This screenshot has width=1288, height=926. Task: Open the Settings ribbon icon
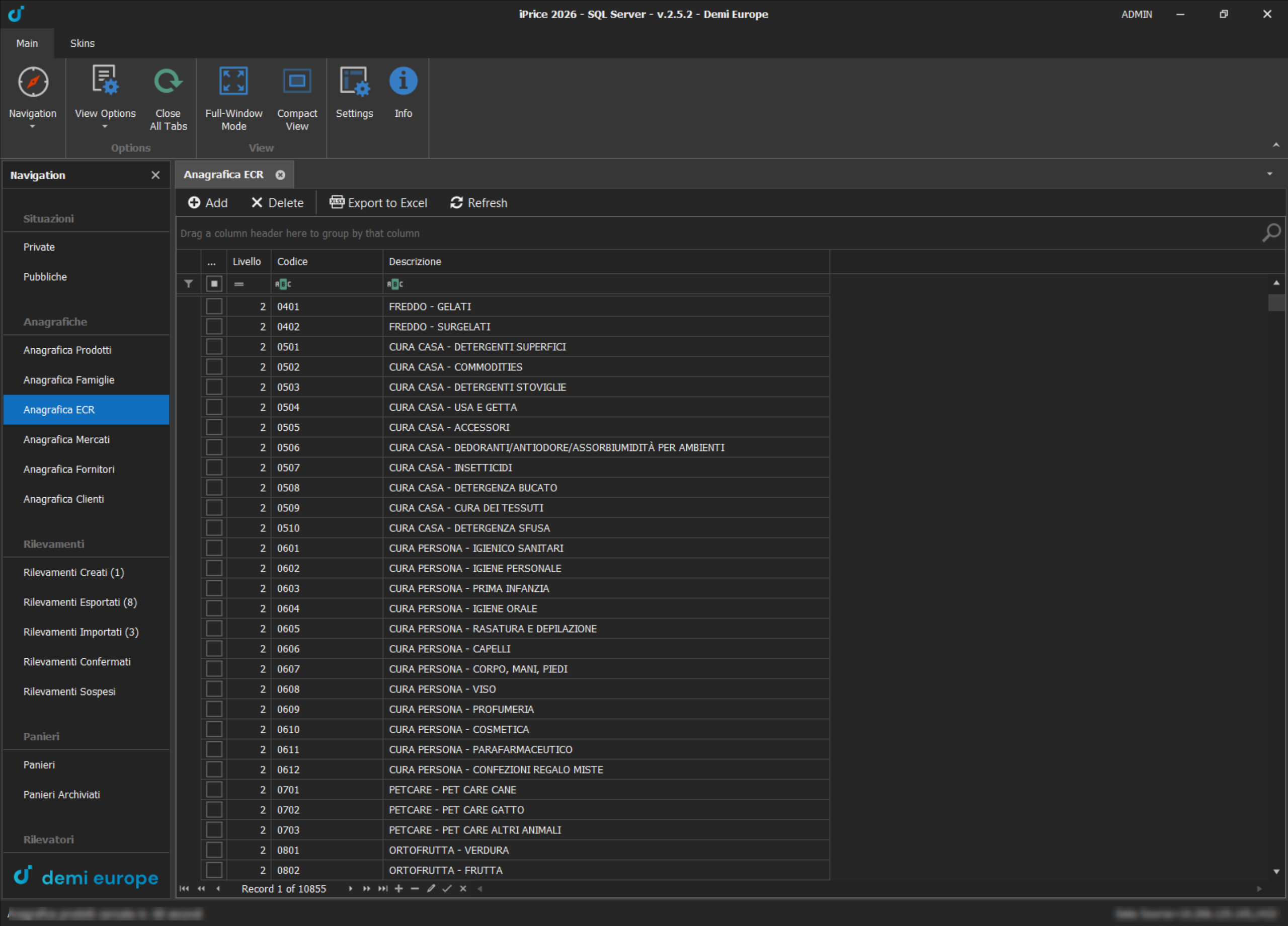pos(354,81)
